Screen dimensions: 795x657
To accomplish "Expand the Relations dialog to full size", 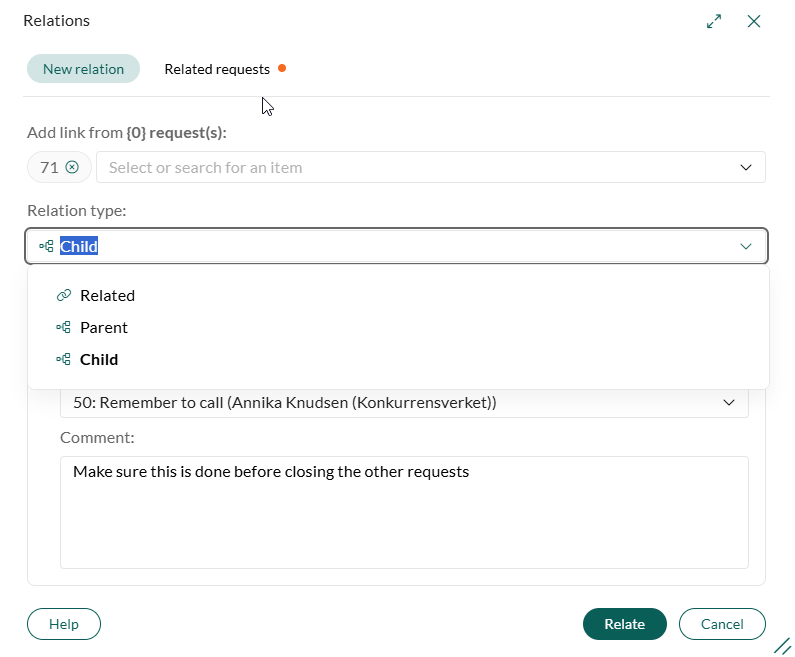I will pyautogui.click(x=714, y=21).
